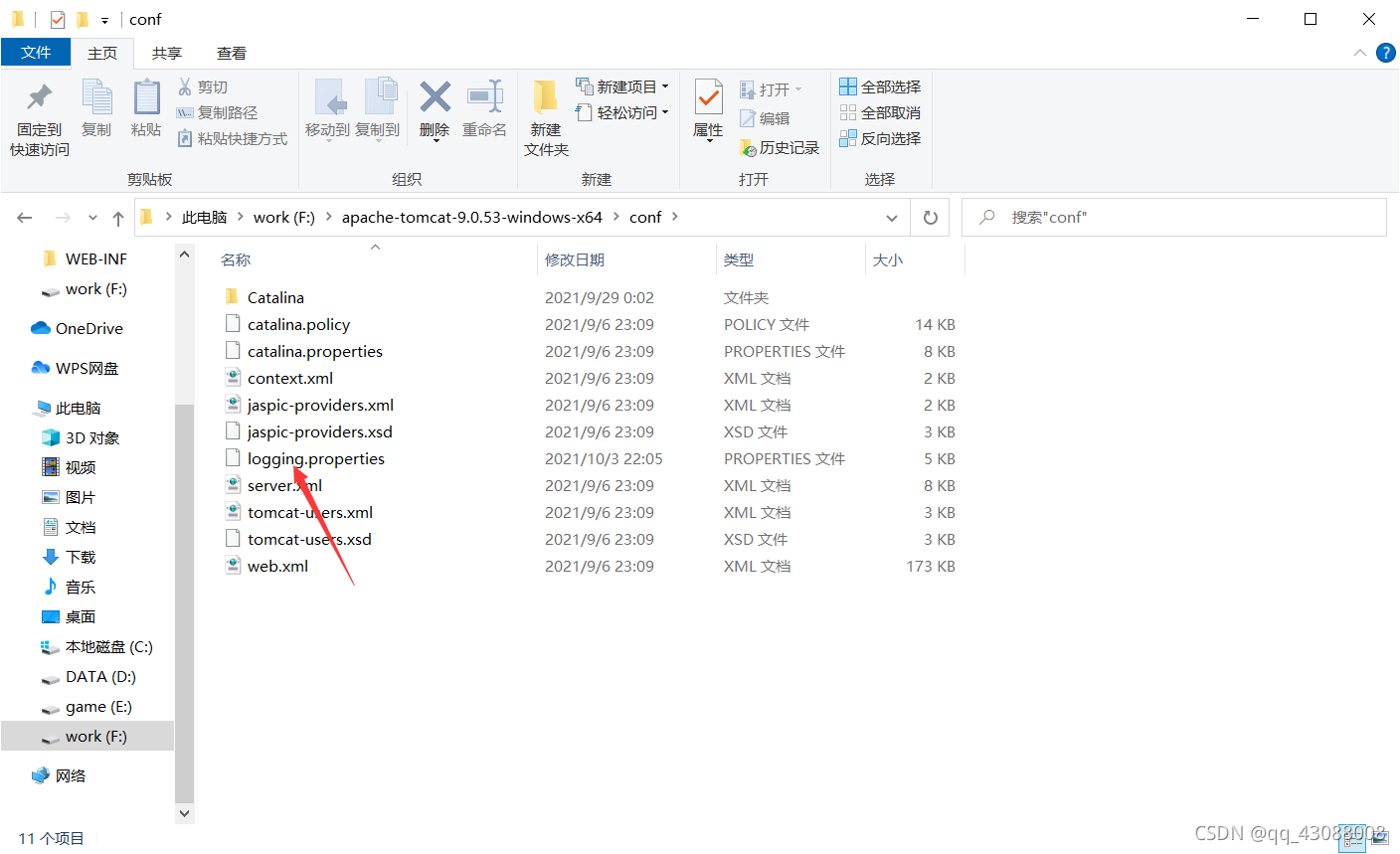The width and height of the screenshot is (1400, 854).
Task: Select the Catalina folder
Action: point(275,297)
